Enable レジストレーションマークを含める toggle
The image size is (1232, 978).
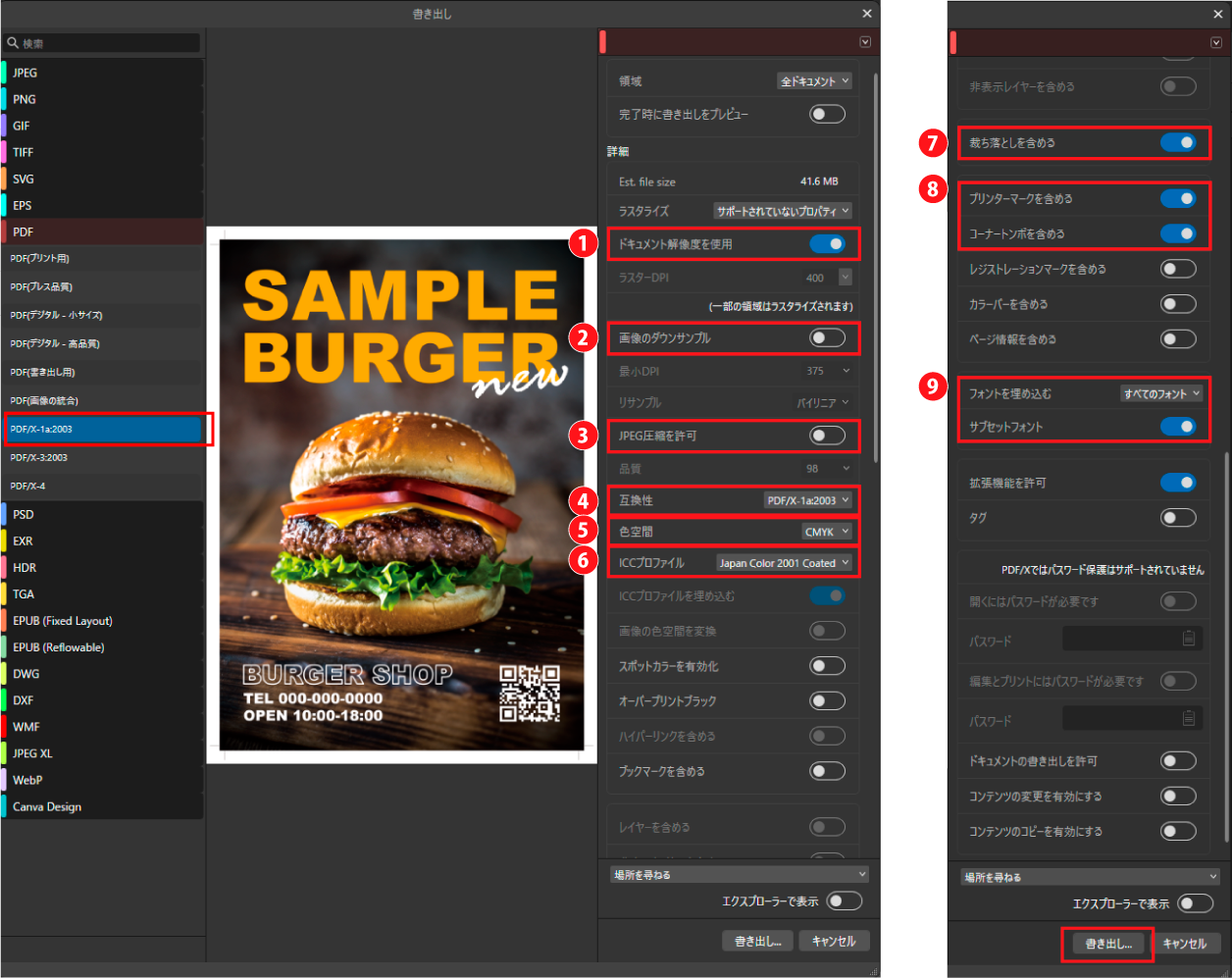[x=1177, y=269]
